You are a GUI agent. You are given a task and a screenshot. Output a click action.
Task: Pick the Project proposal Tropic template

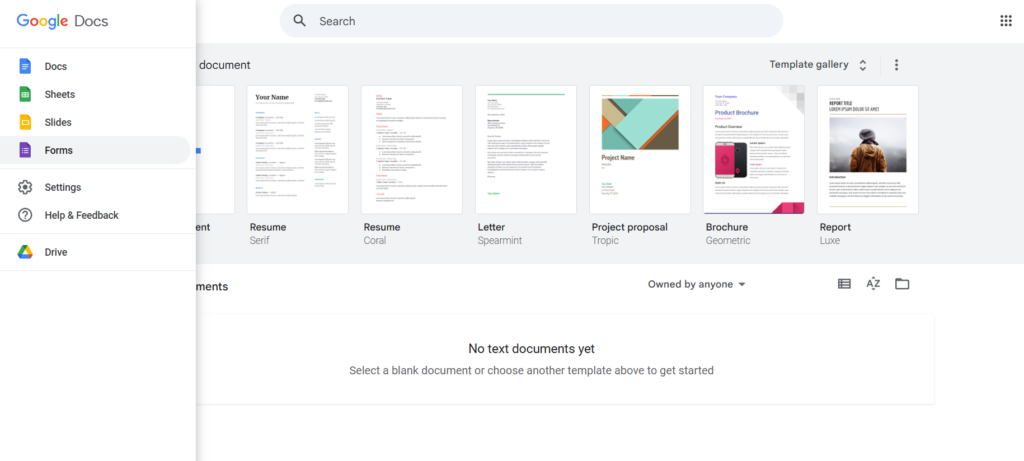coord(640,150)
